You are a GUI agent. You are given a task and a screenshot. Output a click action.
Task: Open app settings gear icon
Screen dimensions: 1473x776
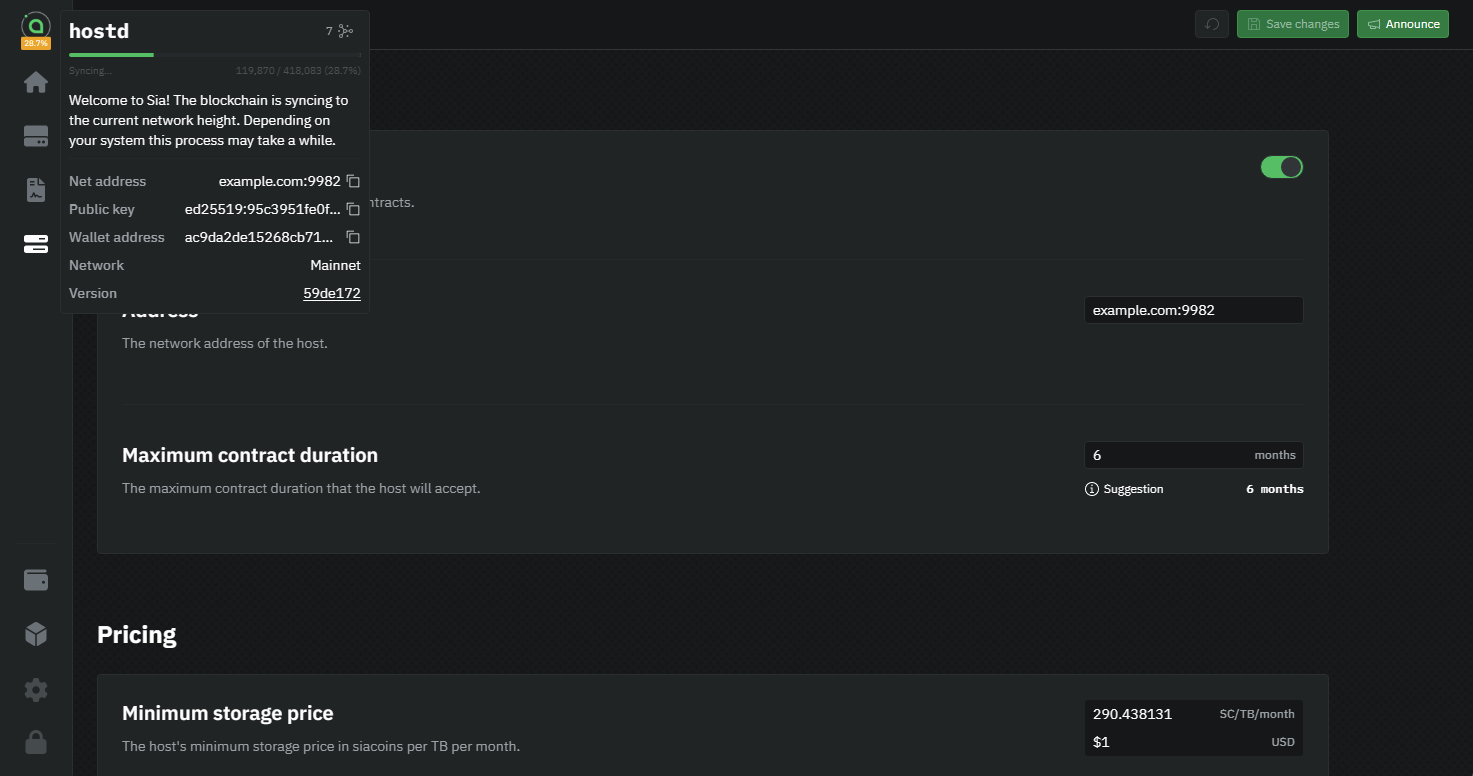pos(36,689)
